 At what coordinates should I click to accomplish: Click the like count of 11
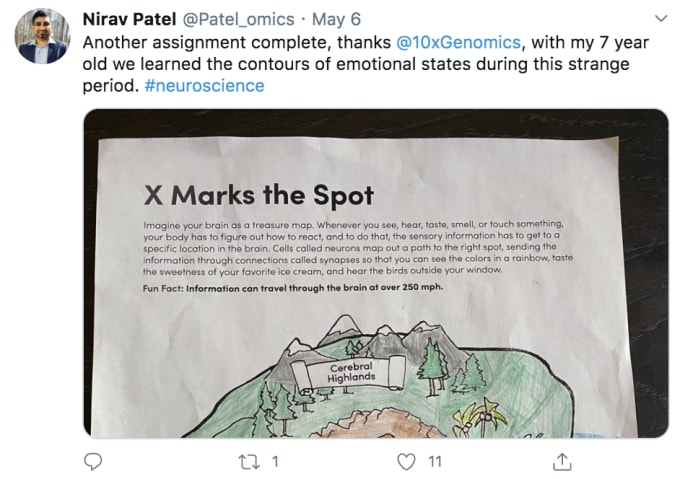pos(434,461)
